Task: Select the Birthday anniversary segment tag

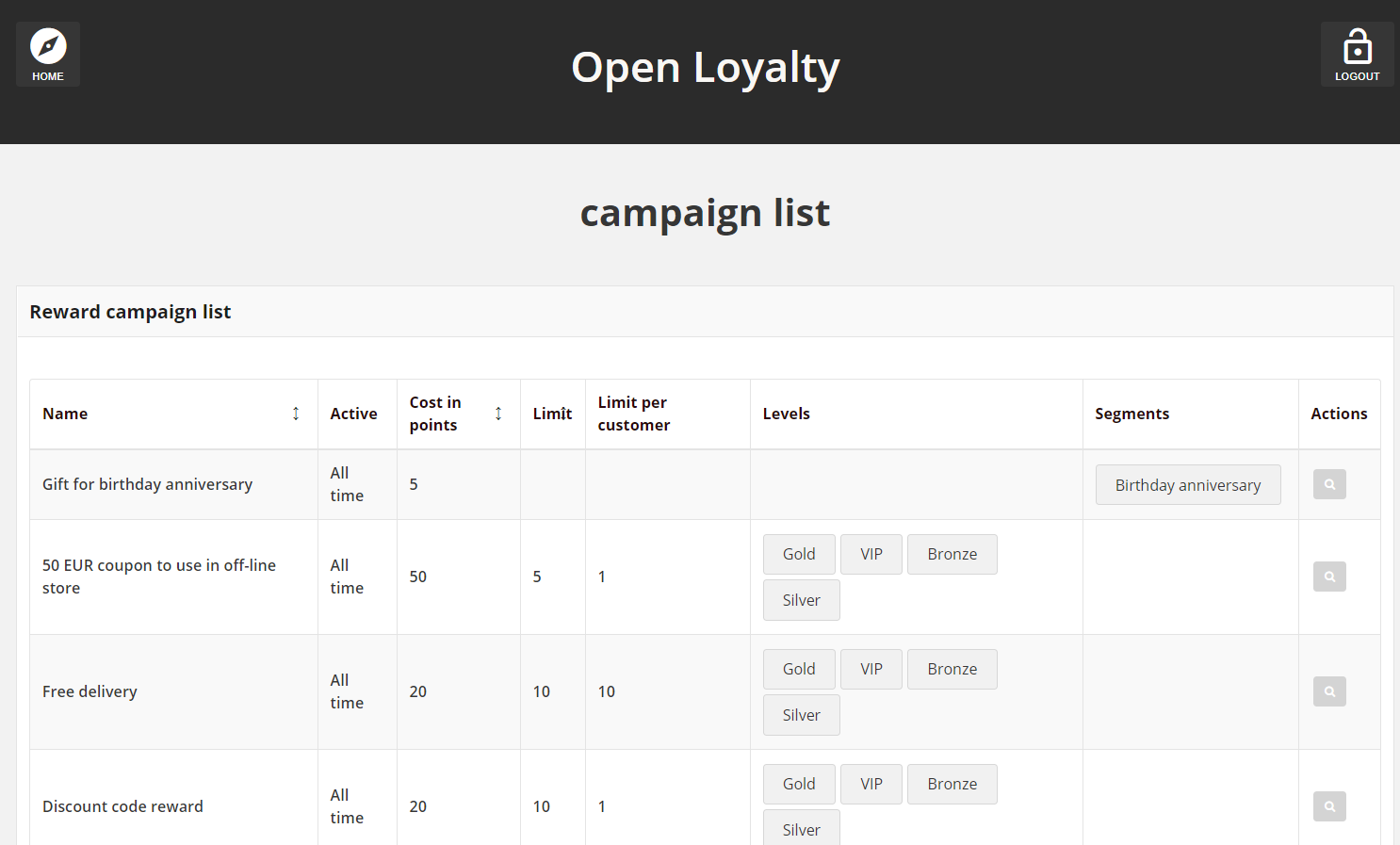Action: [1188, 485]
